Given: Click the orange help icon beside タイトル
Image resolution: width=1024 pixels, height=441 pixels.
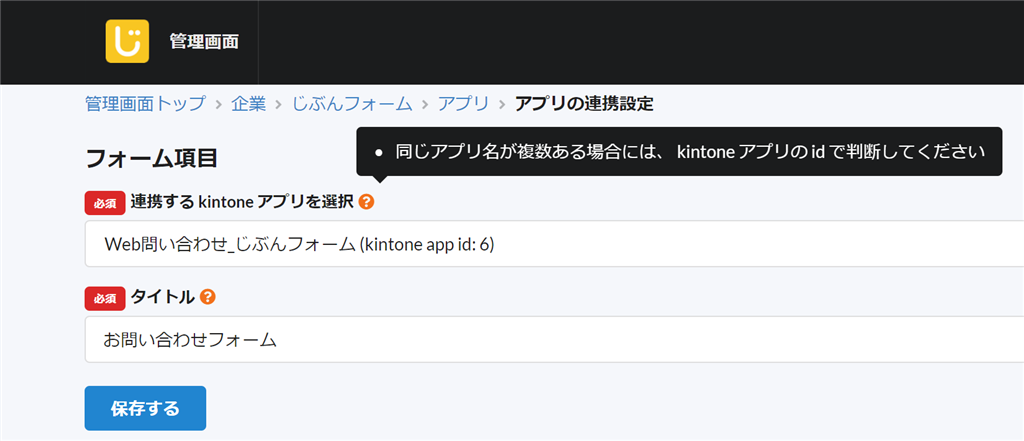Looking at the screenshot, I should pos(208,297).
